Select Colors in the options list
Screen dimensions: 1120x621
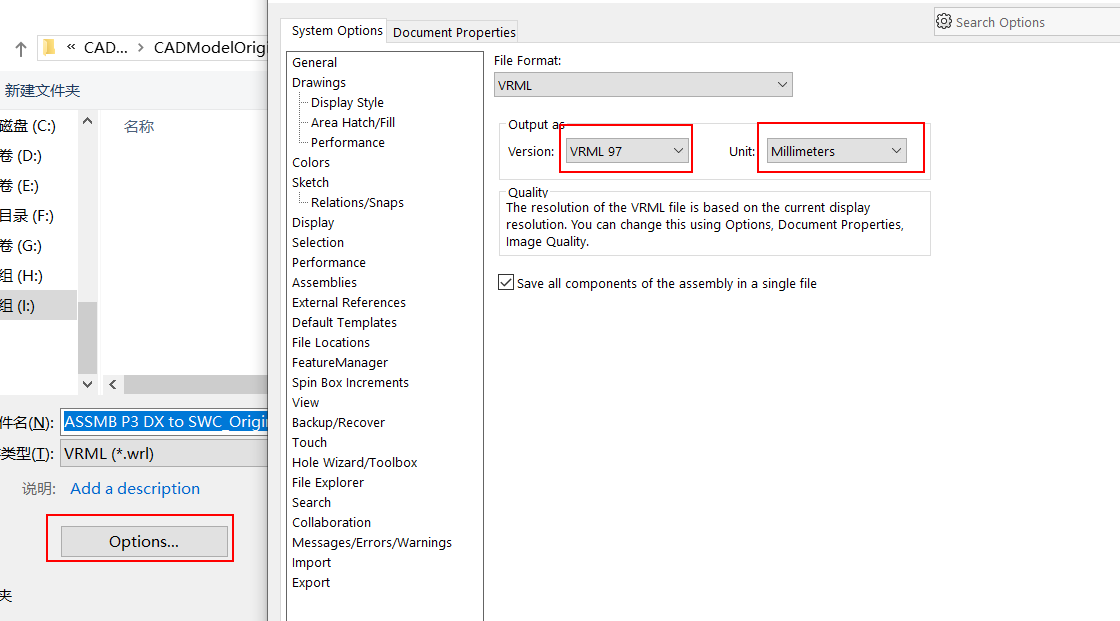(310, 162)
